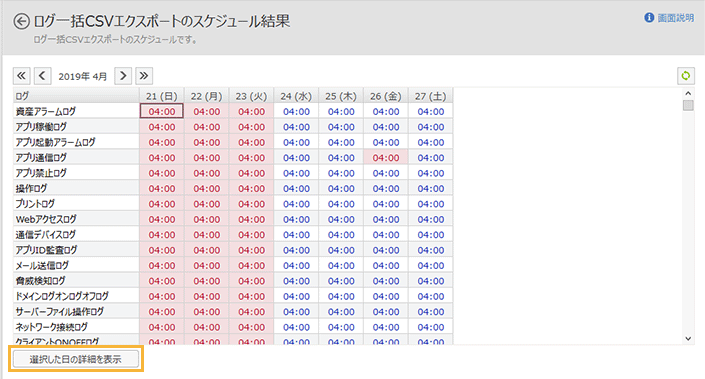The image size is (705, 379).
Task: Open the 画面説明 info icon
Action: 649,18
